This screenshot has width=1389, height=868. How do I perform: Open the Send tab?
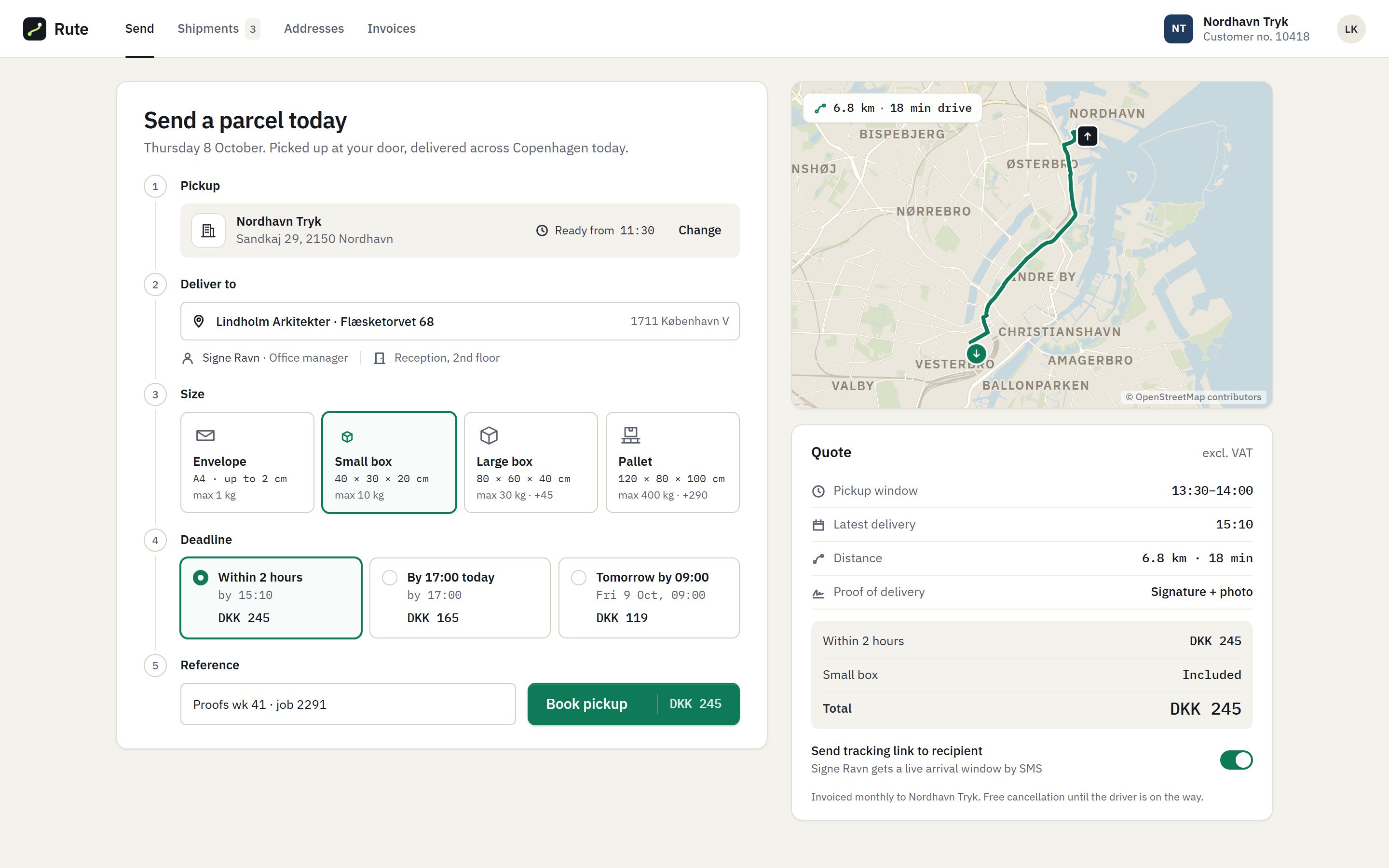[139, 29]
